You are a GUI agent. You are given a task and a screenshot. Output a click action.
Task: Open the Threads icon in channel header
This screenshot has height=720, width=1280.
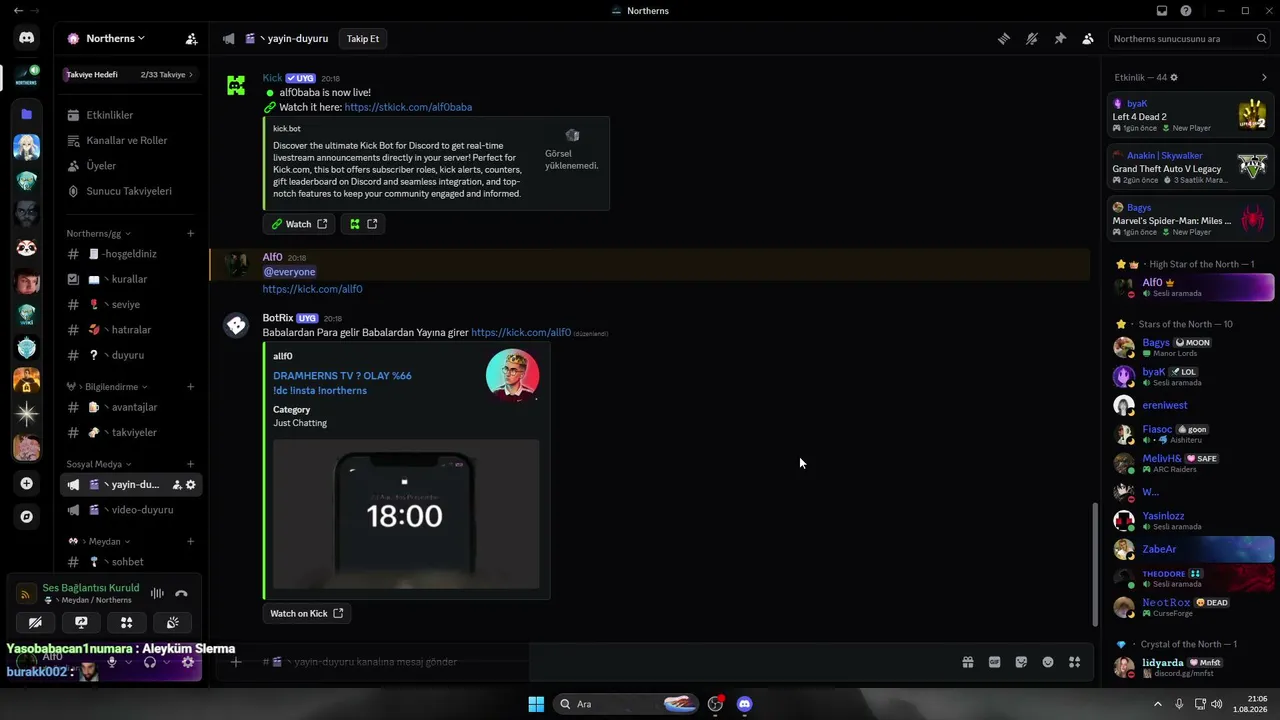(x=1004, y=39)
